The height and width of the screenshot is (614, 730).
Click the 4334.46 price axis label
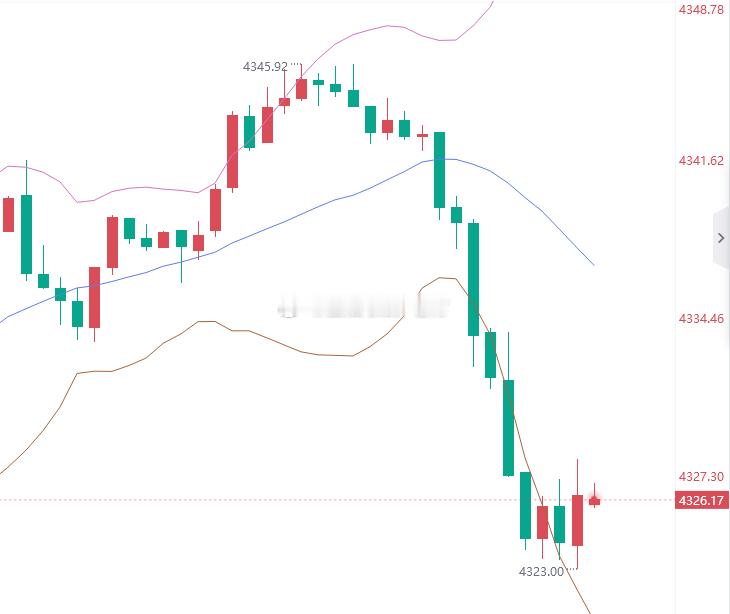pyautogui.click(x=702, y=318)
